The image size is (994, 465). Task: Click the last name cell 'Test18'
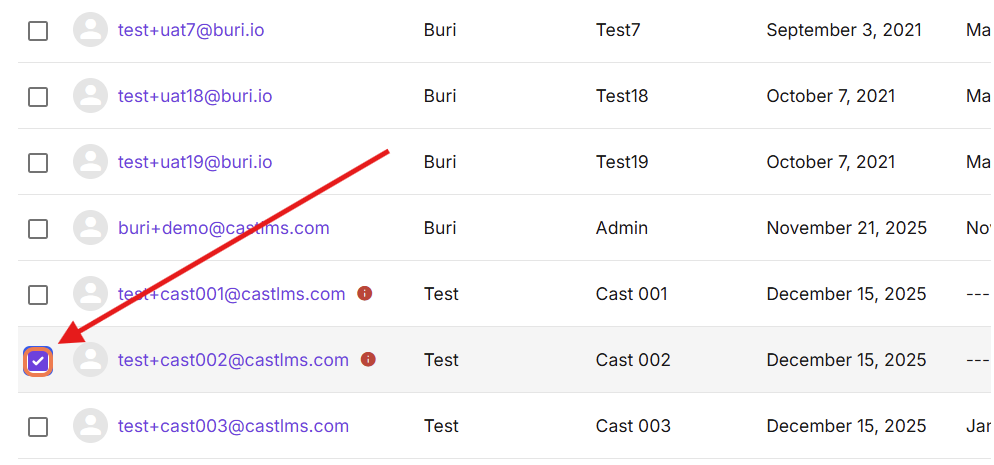coord(622,96)
